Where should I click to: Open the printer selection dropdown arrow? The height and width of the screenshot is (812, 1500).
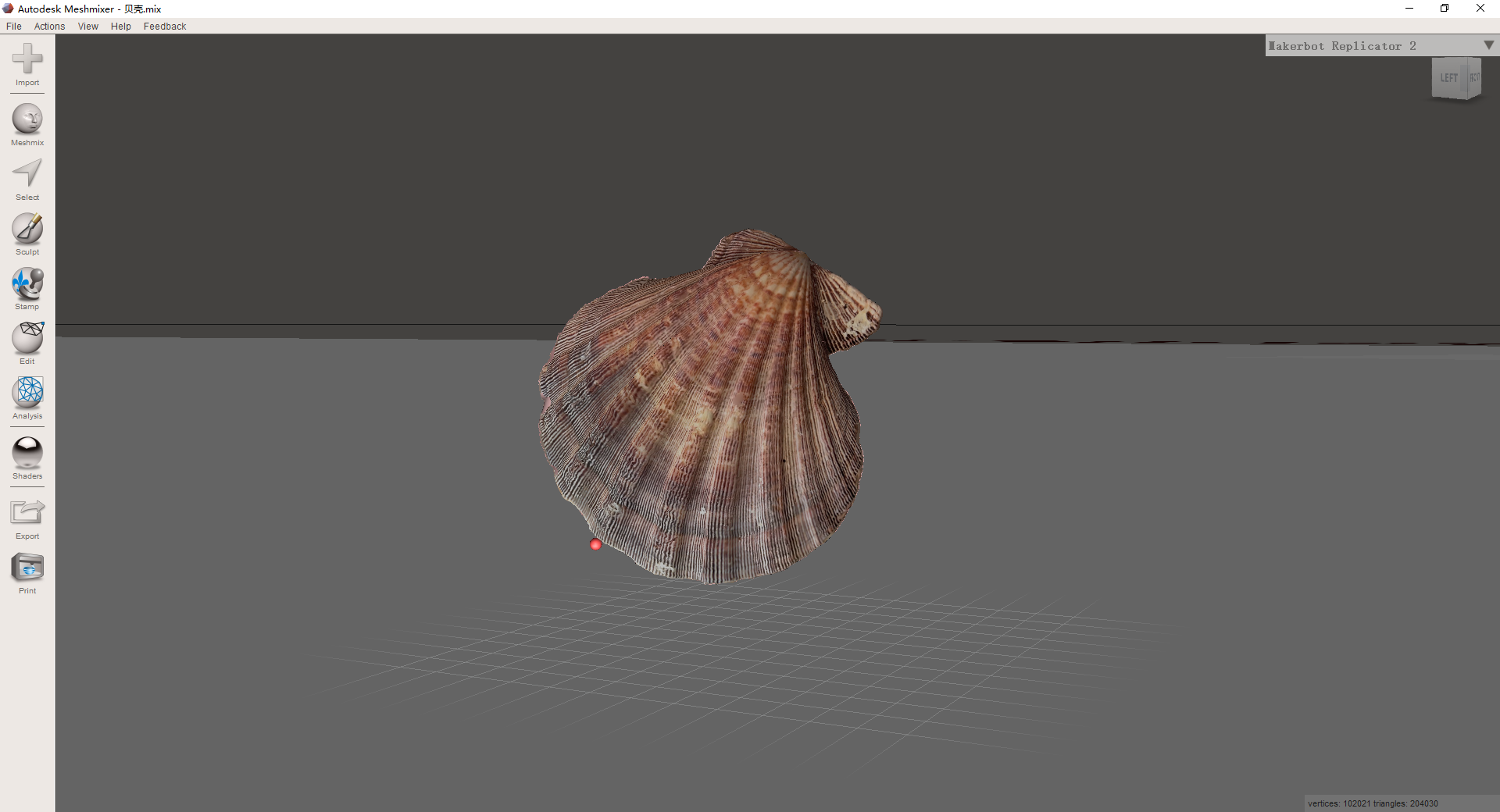click(x=1488, y=45)
